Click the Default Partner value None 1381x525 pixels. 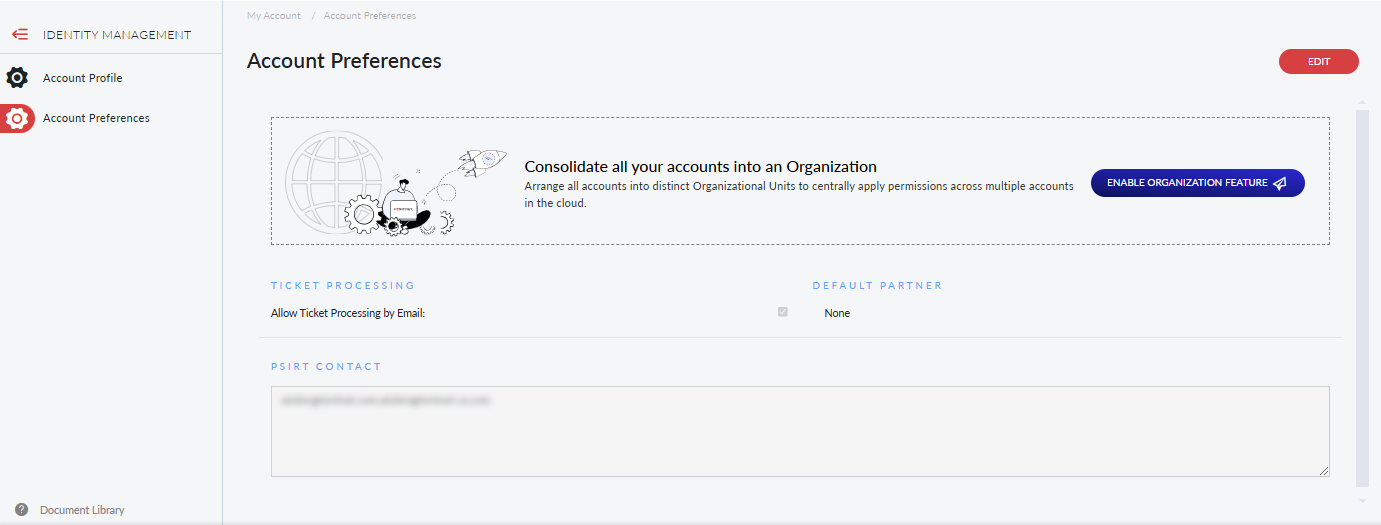tap(837, 313)
